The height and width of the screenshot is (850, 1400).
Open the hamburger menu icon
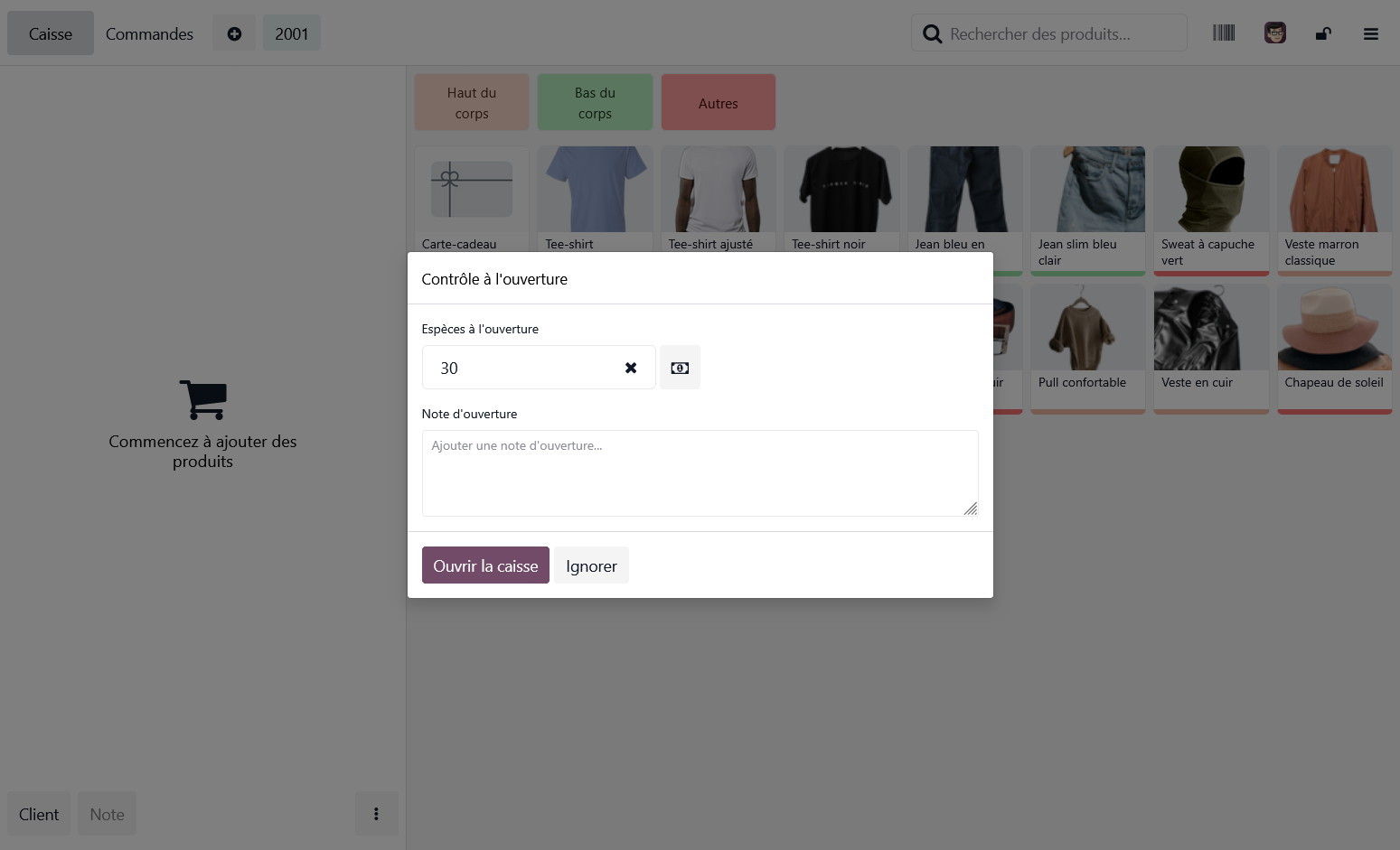[x=1371, y=33]
